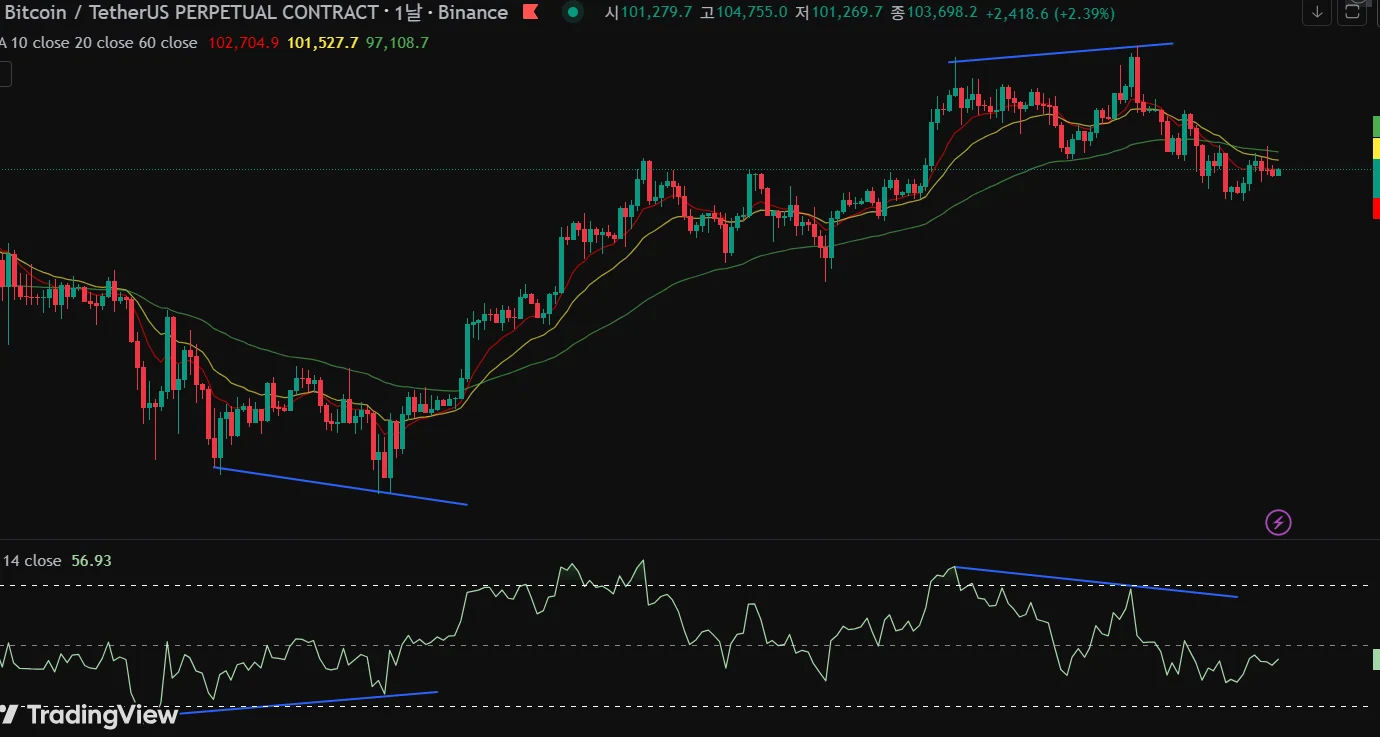Click the purple lightning bolt icon
The height and width of the screenshot is (737, 1380).
pyautogui.click(x=1278, y=522)
